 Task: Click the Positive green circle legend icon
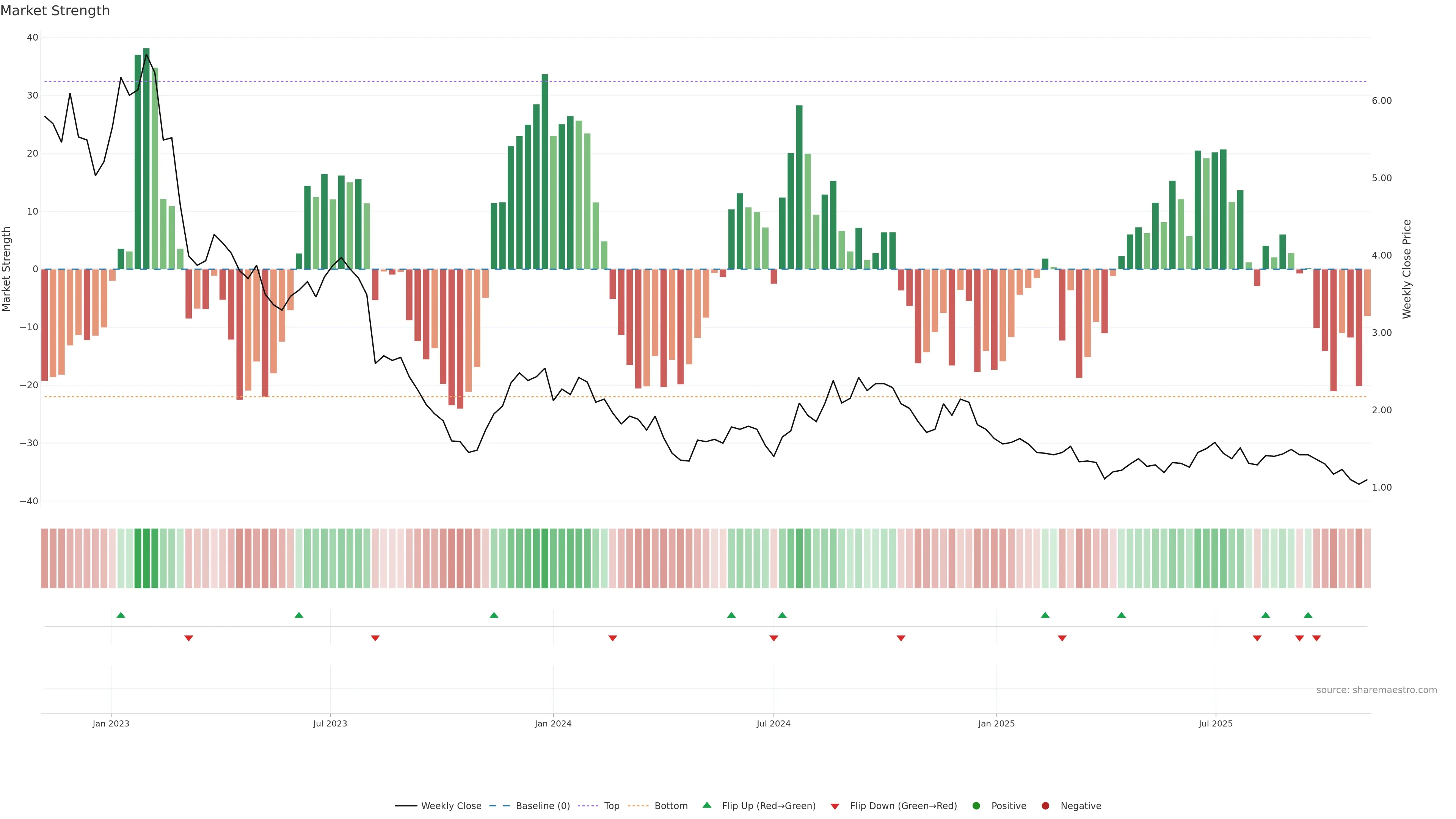pos(976,805)
